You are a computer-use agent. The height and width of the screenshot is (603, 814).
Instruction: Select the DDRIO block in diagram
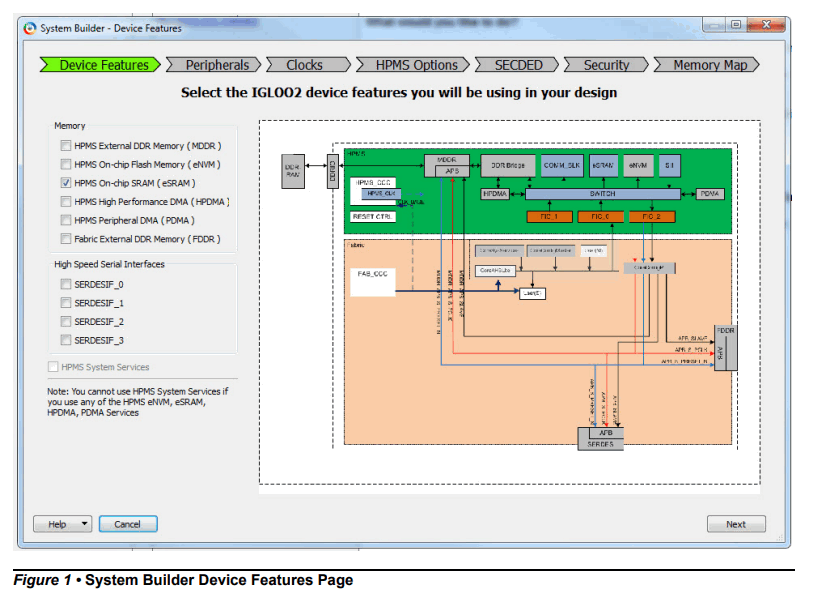click(332, 171)
